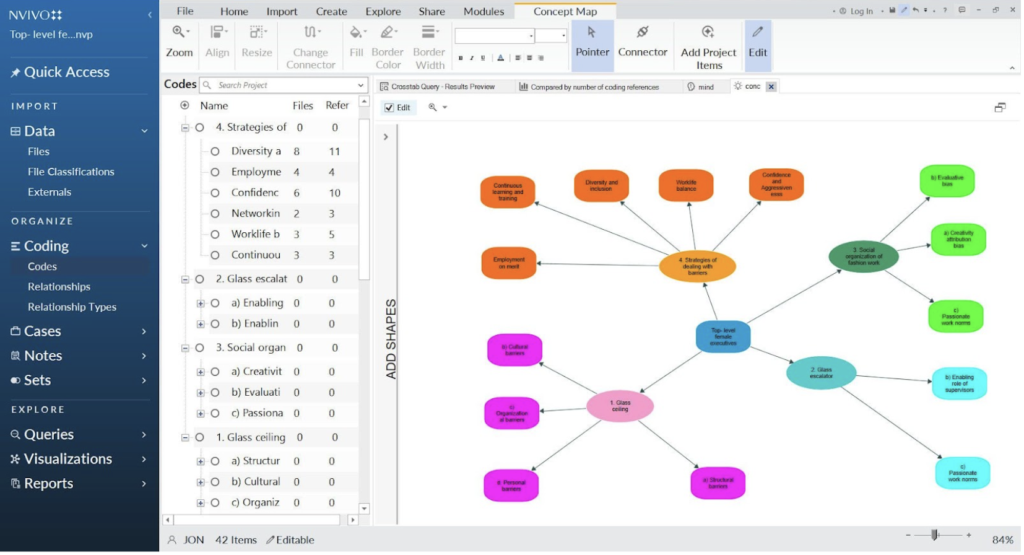Viewport: 1024px width, 555px height.
Task: Click the zoom slider in the status bar
Action: [934, 535]
